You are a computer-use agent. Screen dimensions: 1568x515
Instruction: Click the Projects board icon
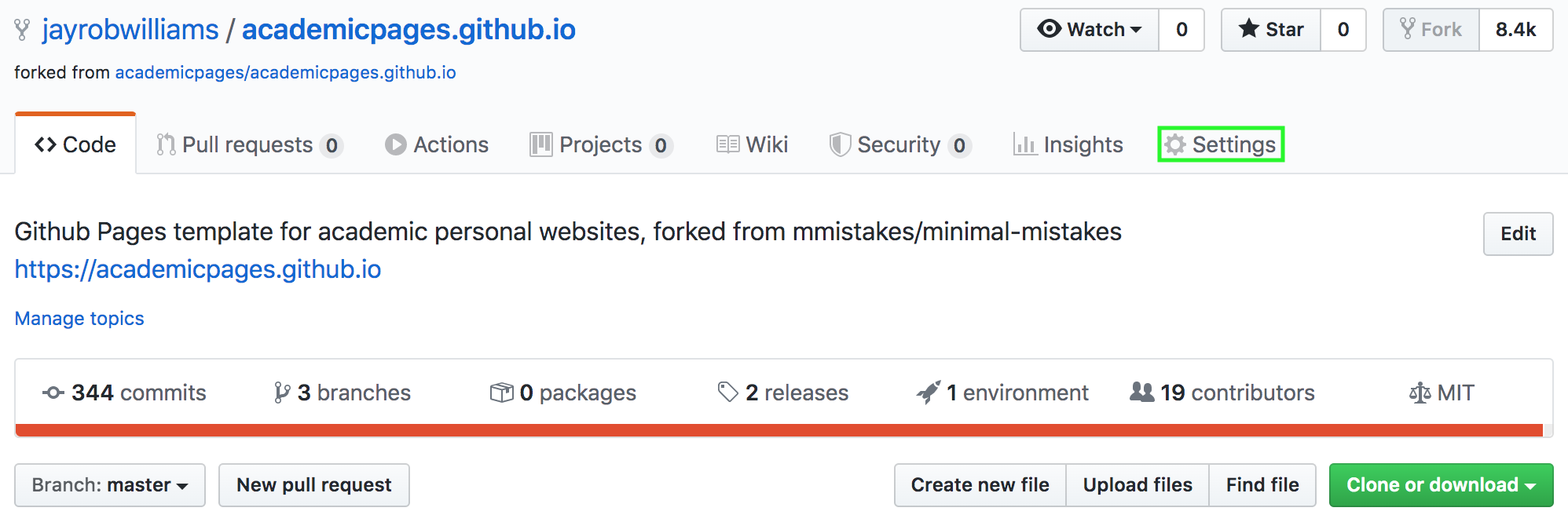click(x=540, y=144)
